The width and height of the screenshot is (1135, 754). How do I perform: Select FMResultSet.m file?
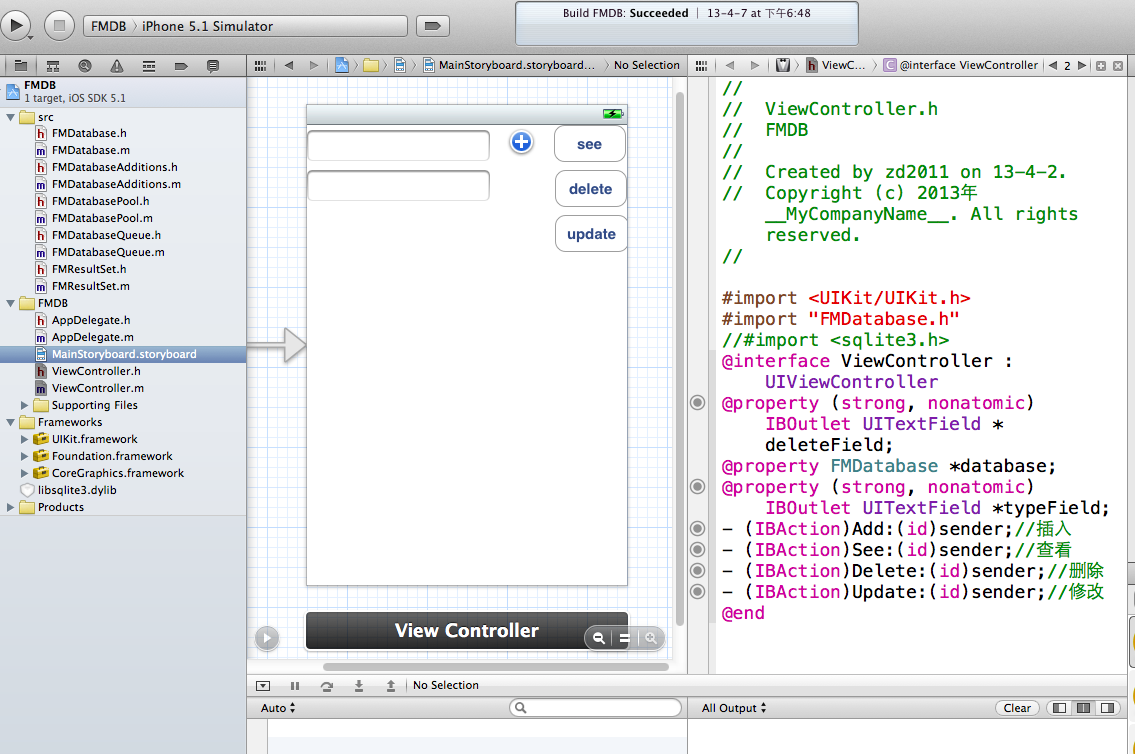point(90,286)
